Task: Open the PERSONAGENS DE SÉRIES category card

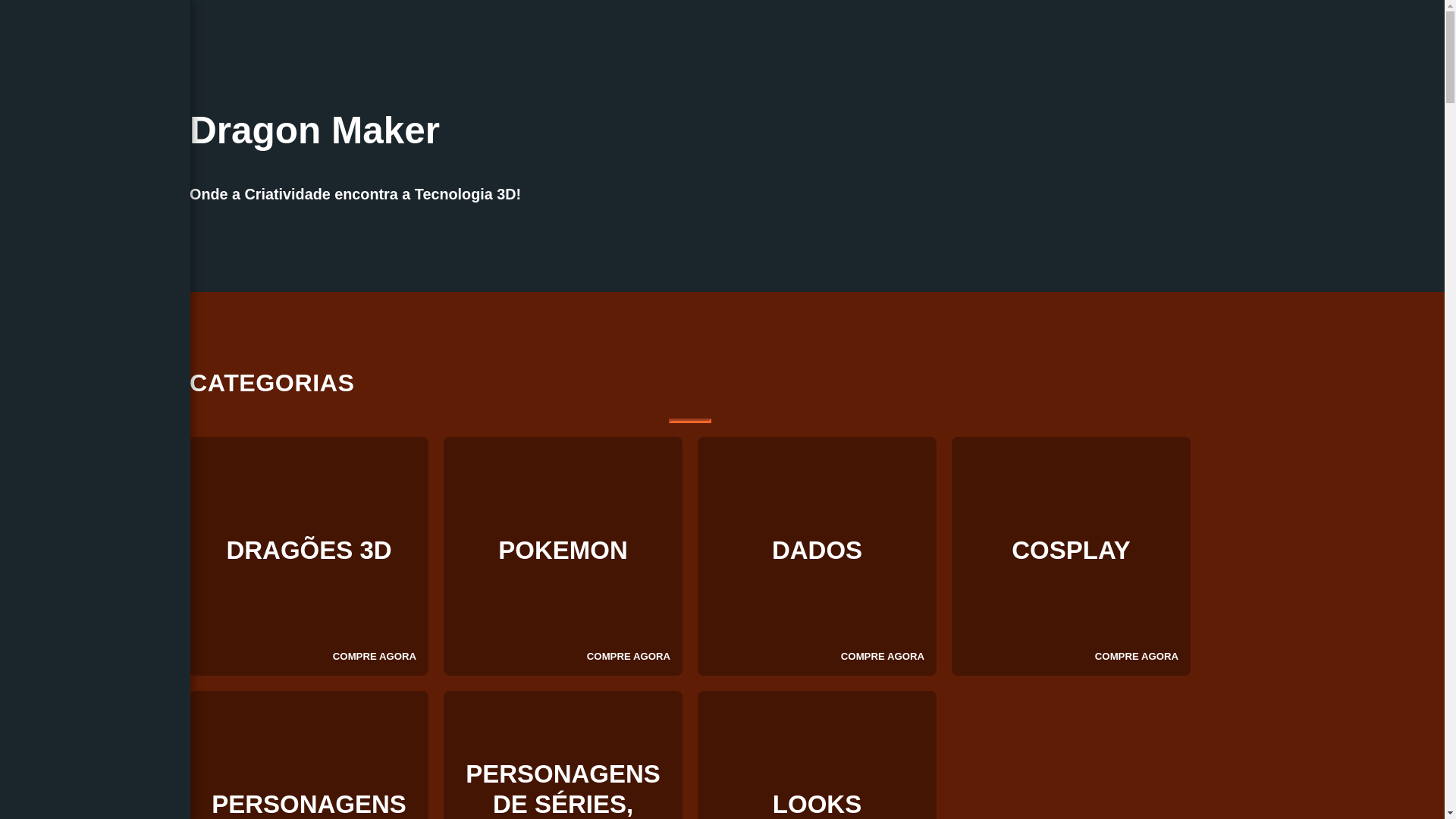Action: point(563,755)
